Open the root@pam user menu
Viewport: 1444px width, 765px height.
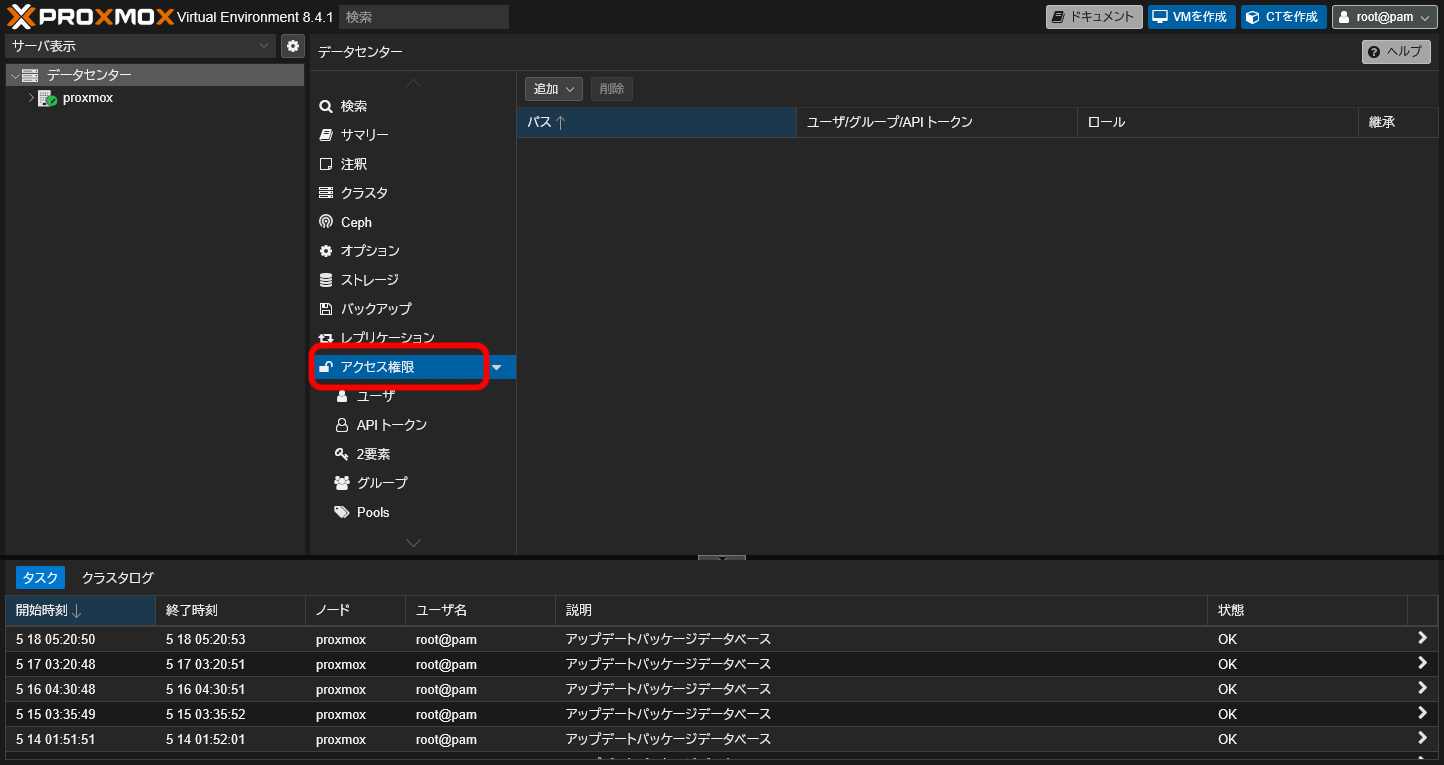click(1384, 17)
